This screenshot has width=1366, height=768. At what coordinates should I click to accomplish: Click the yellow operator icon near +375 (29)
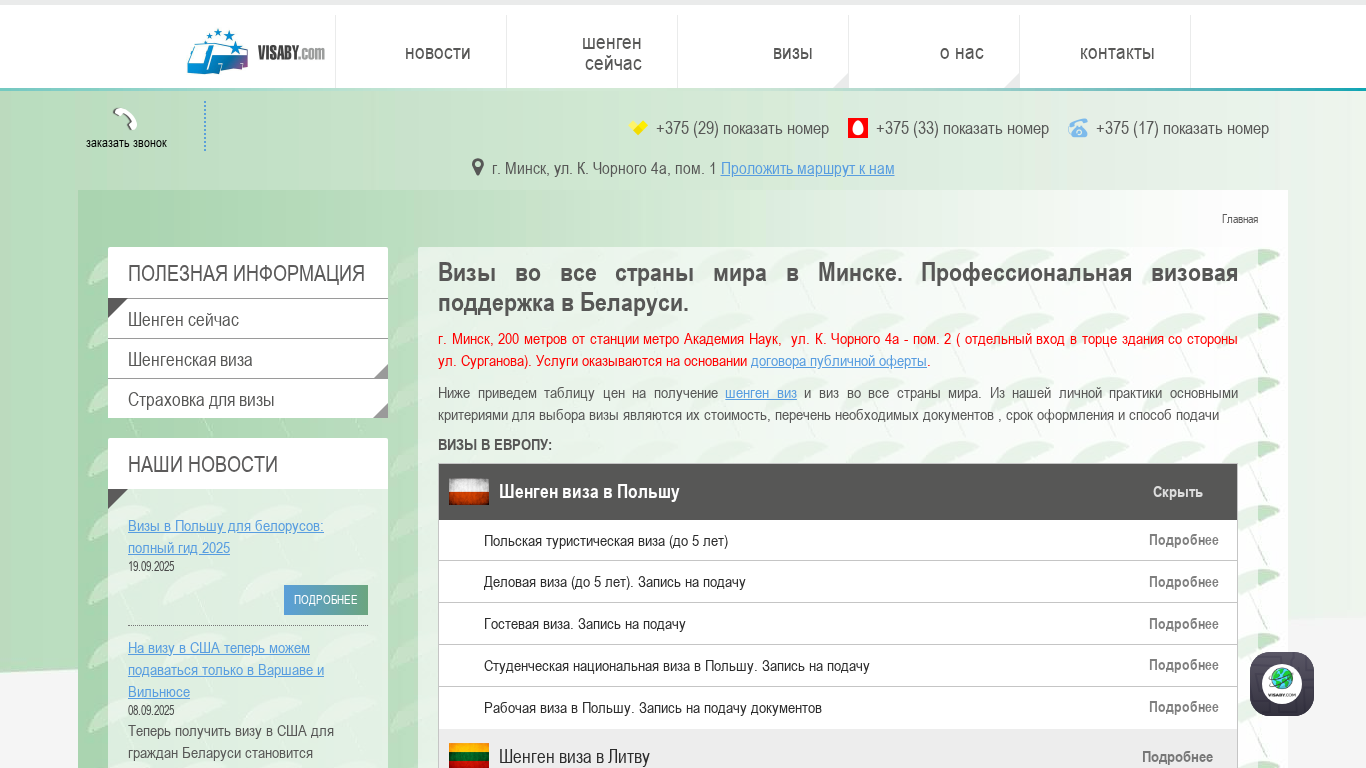point(638,128)
